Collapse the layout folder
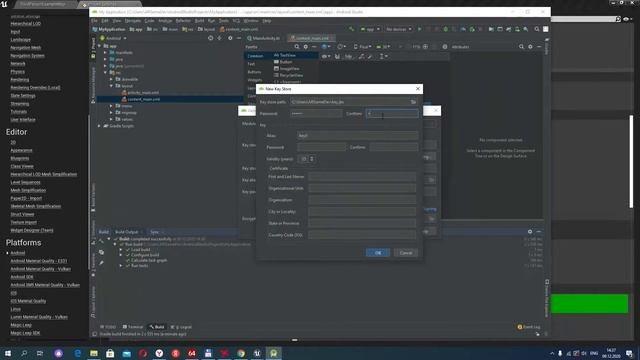The width and height of the screenshot is (640, 360). coord(111,86)
